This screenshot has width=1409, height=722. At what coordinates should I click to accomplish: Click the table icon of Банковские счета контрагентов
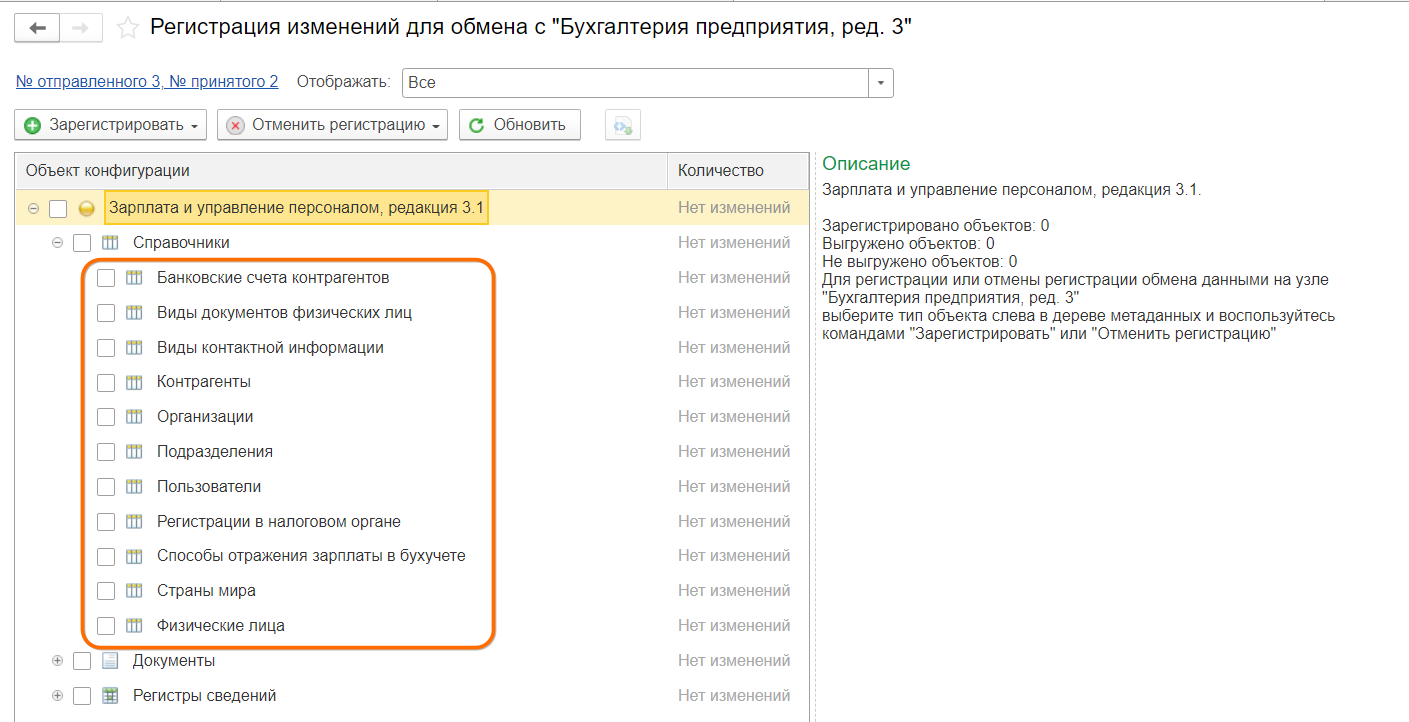pos(134,278)
